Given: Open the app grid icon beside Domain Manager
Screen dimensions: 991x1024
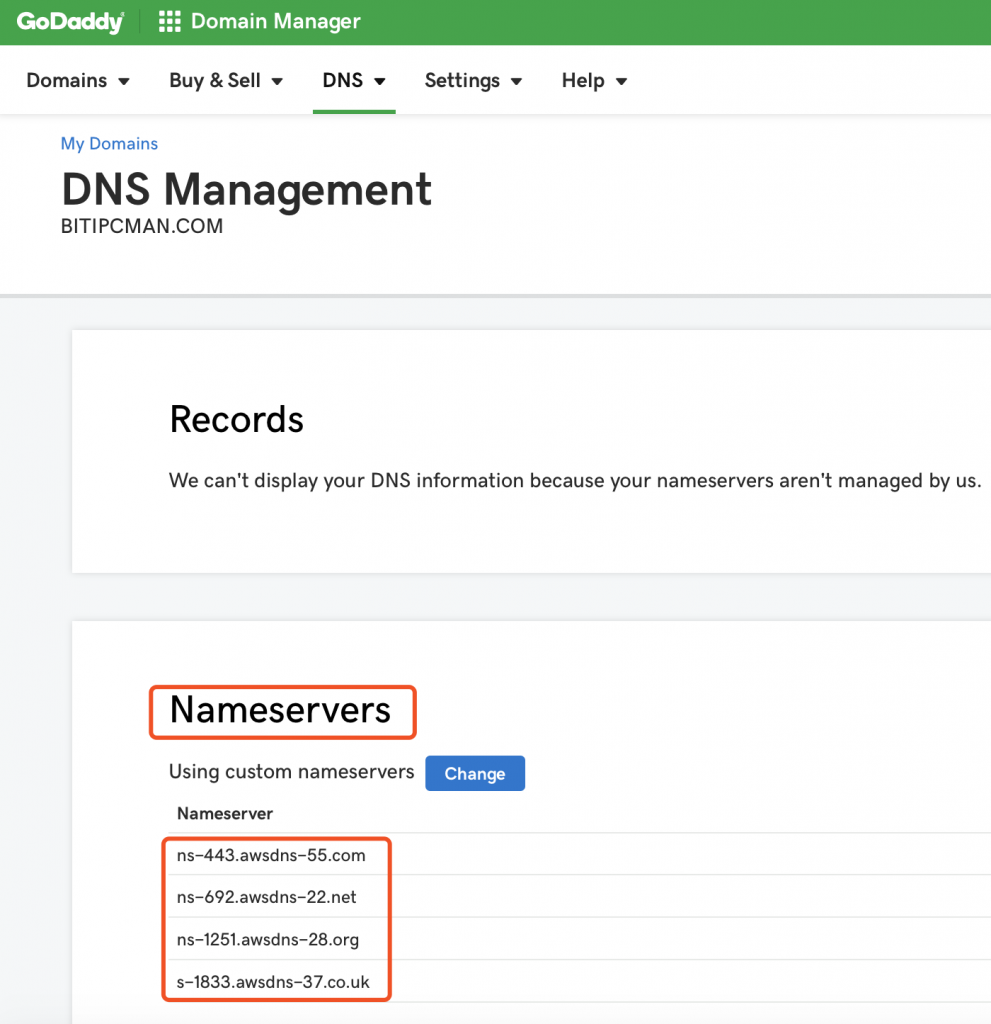Looking at the screenshot, I should coord(170,22).
